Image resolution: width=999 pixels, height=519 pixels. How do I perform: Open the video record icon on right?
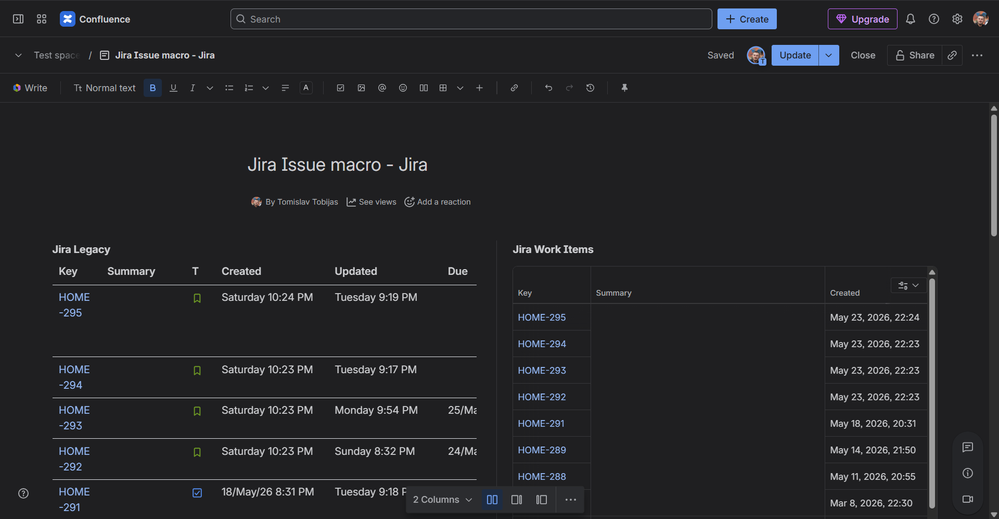point(967,499)
